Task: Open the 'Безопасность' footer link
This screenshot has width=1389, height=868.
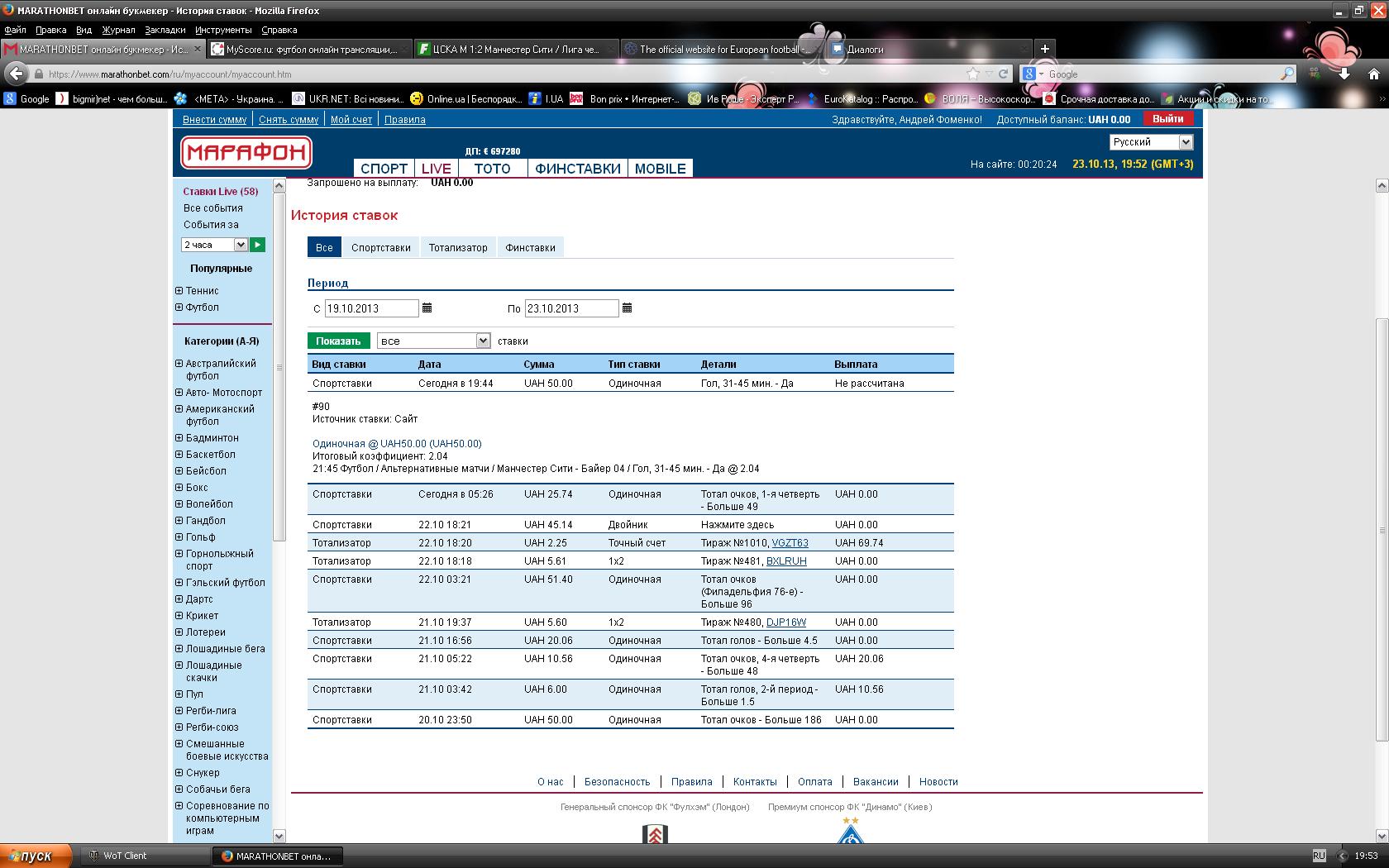Action: tap(617, 782)
